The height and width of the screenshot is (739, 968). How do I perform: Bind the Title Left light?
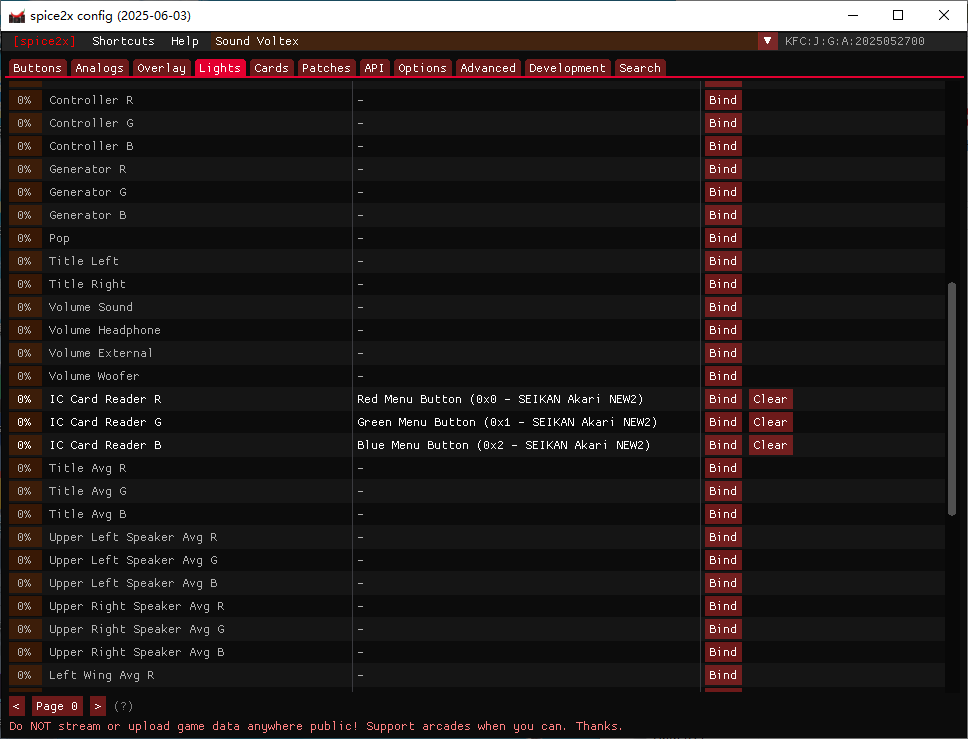[x=722, y=261]
